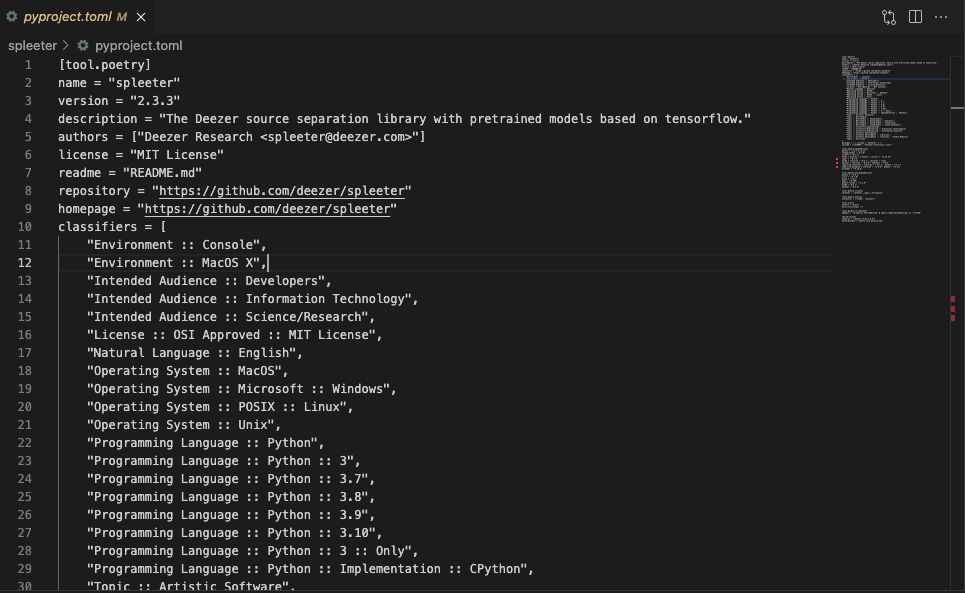Open the repository GitHub URL link
The image size is (965, 593).
coord(282,191)
